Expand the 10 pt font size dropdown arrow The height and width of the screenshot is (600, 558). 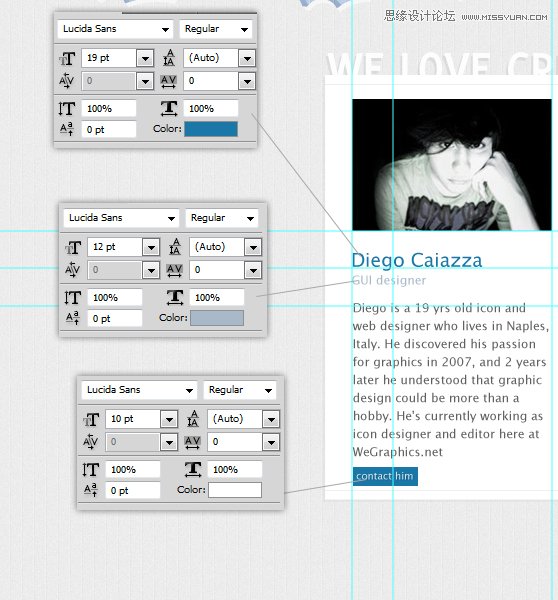coord(169,419)
